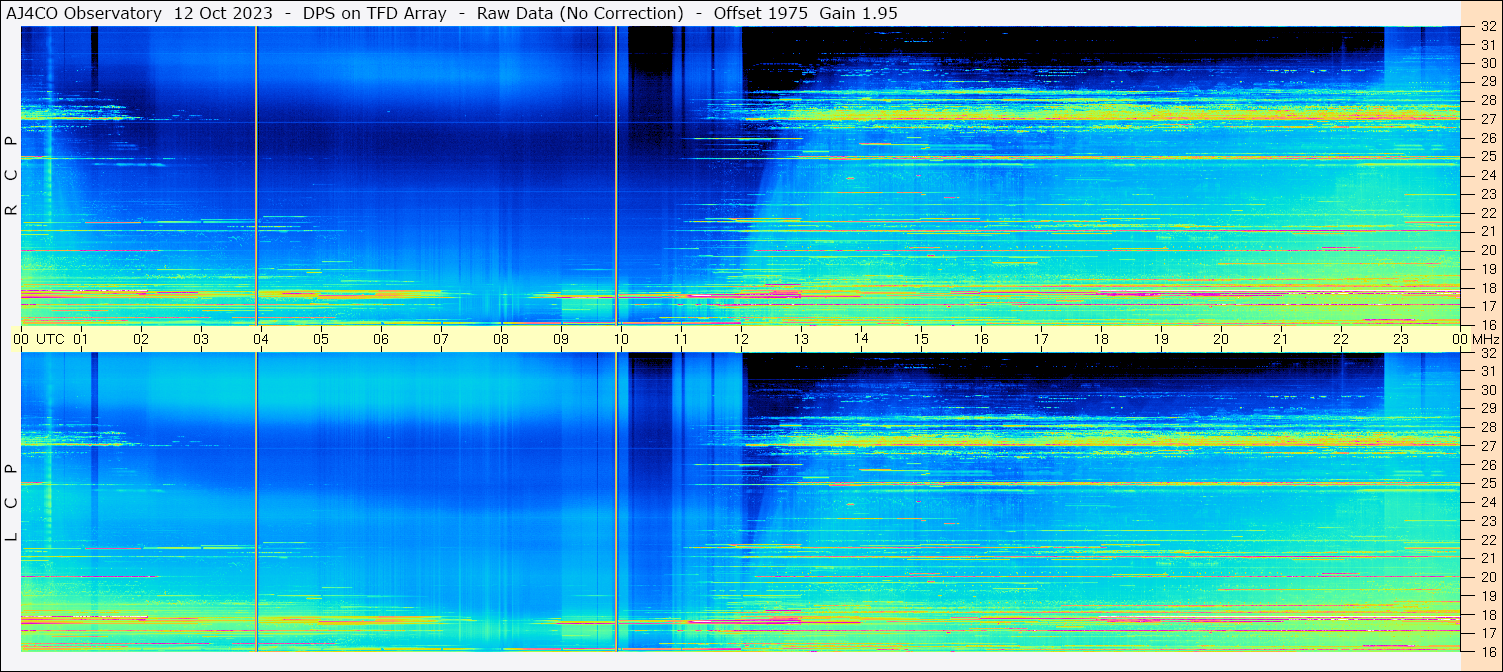This screenshot has height=672, width=1503.
Task: Click the 04 UTC hour marker
Action: [x=260, y=339]
